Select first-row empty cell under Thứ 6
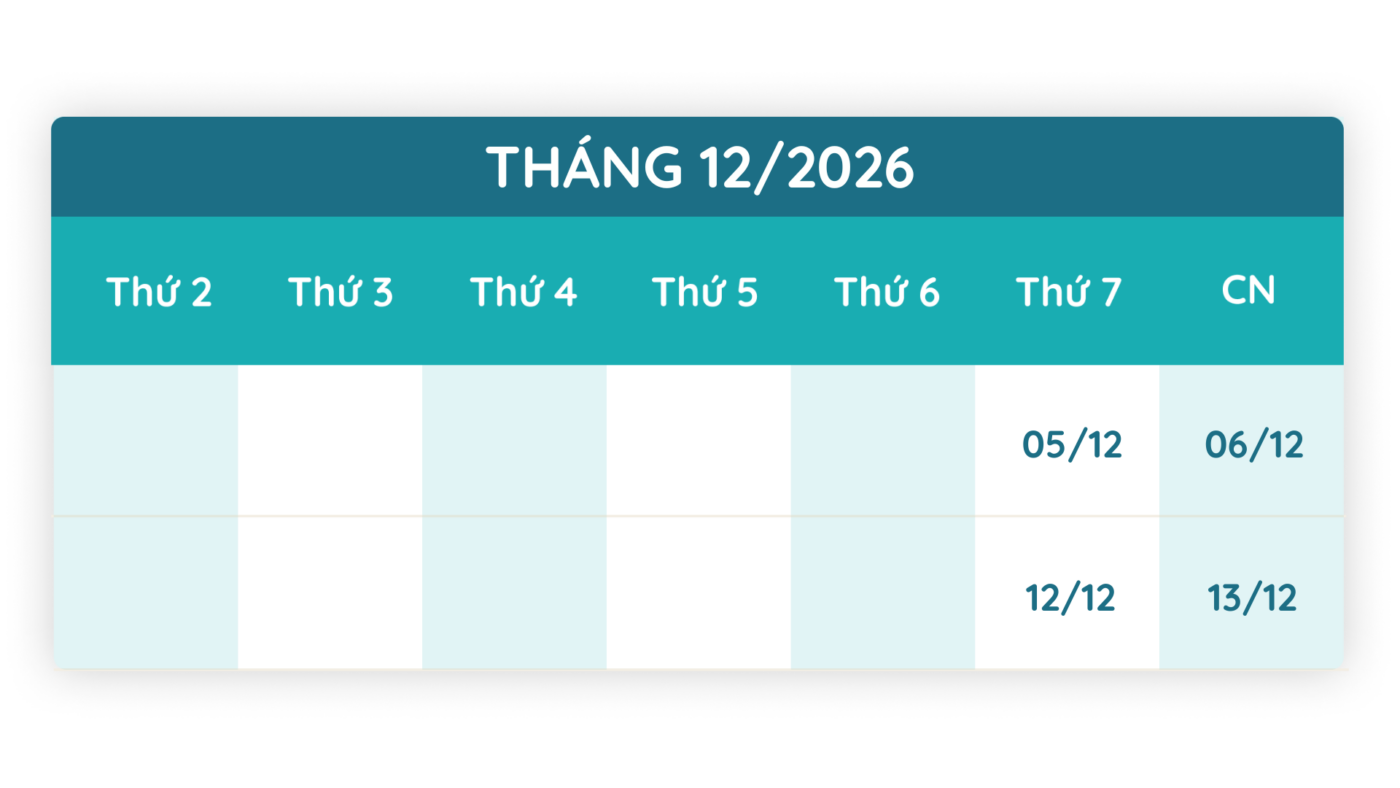This screenshot has height=788, width=1400. coord(883,440)
